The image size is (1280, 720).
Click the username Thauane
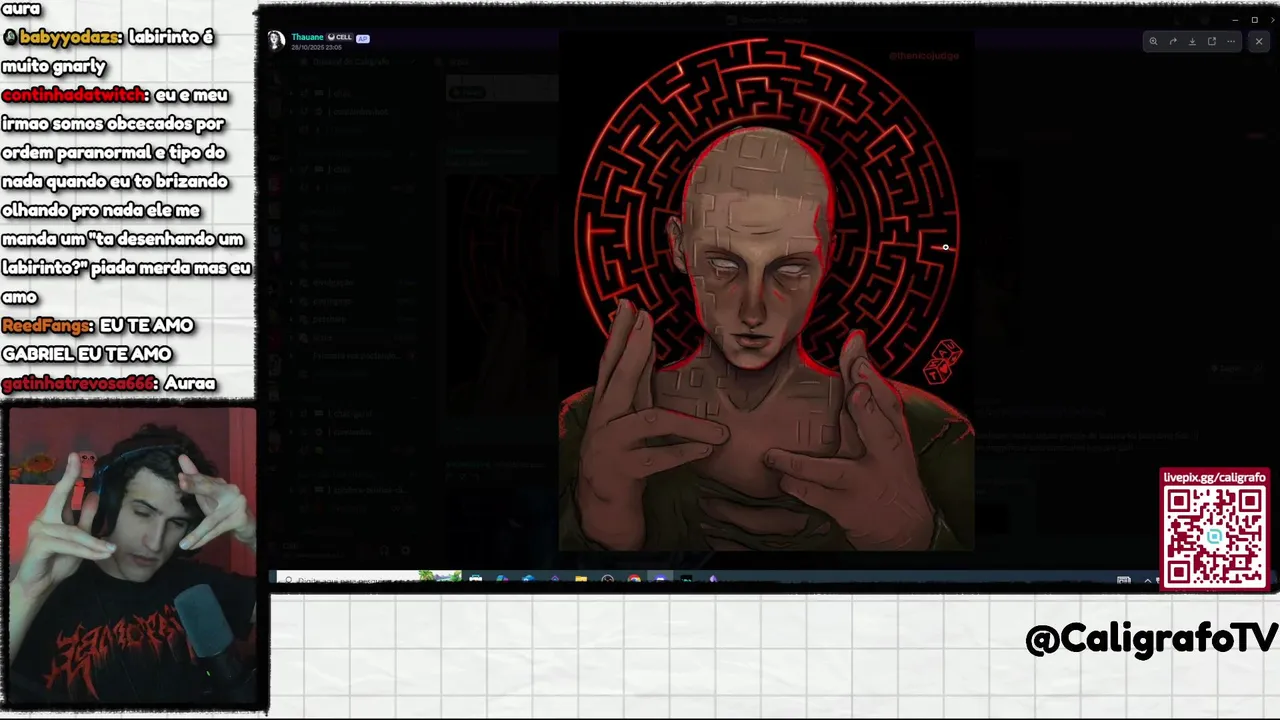(x=307, y=37)
